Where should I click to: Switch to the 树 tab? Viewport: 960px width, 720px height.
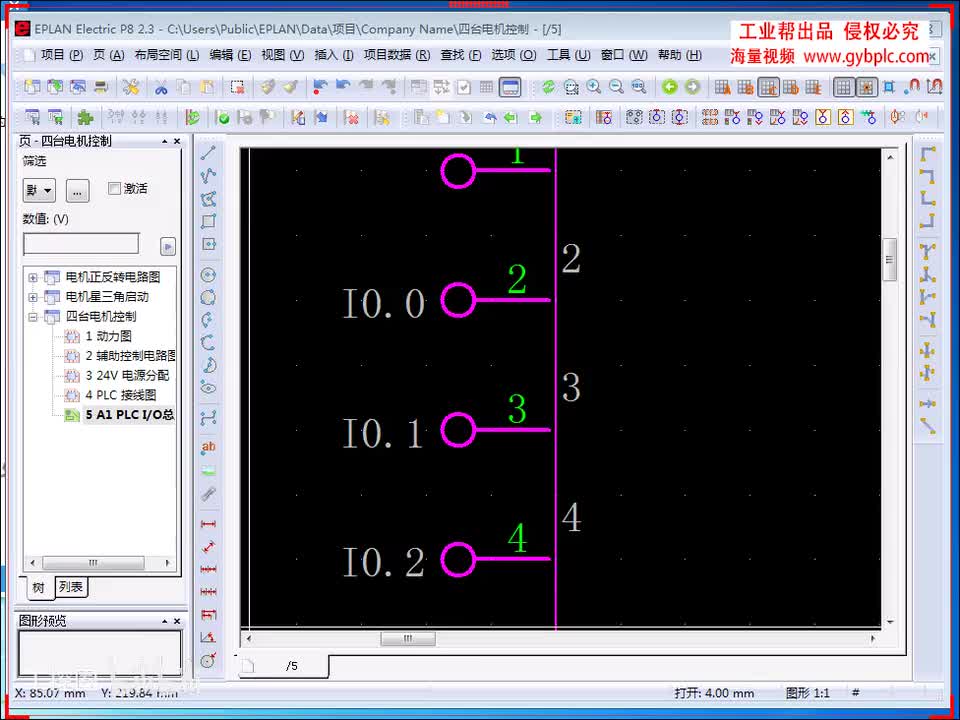pyautogui.click(x=39, y=588)
